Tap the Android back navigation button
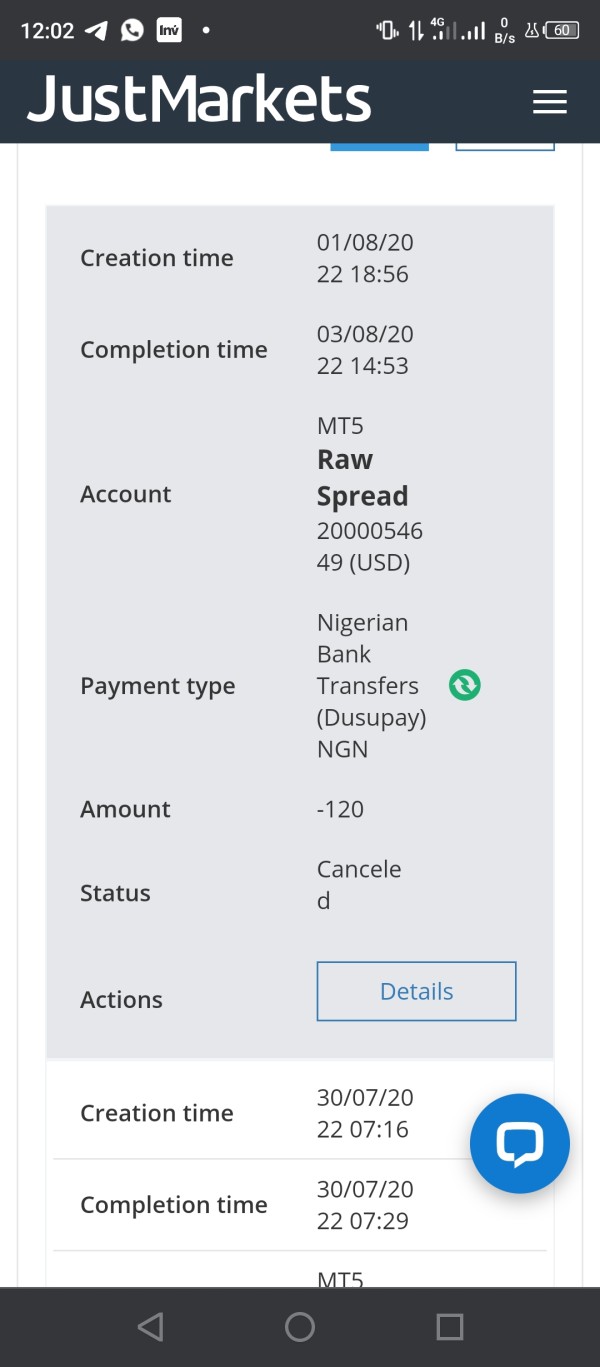 [150, 1327]
